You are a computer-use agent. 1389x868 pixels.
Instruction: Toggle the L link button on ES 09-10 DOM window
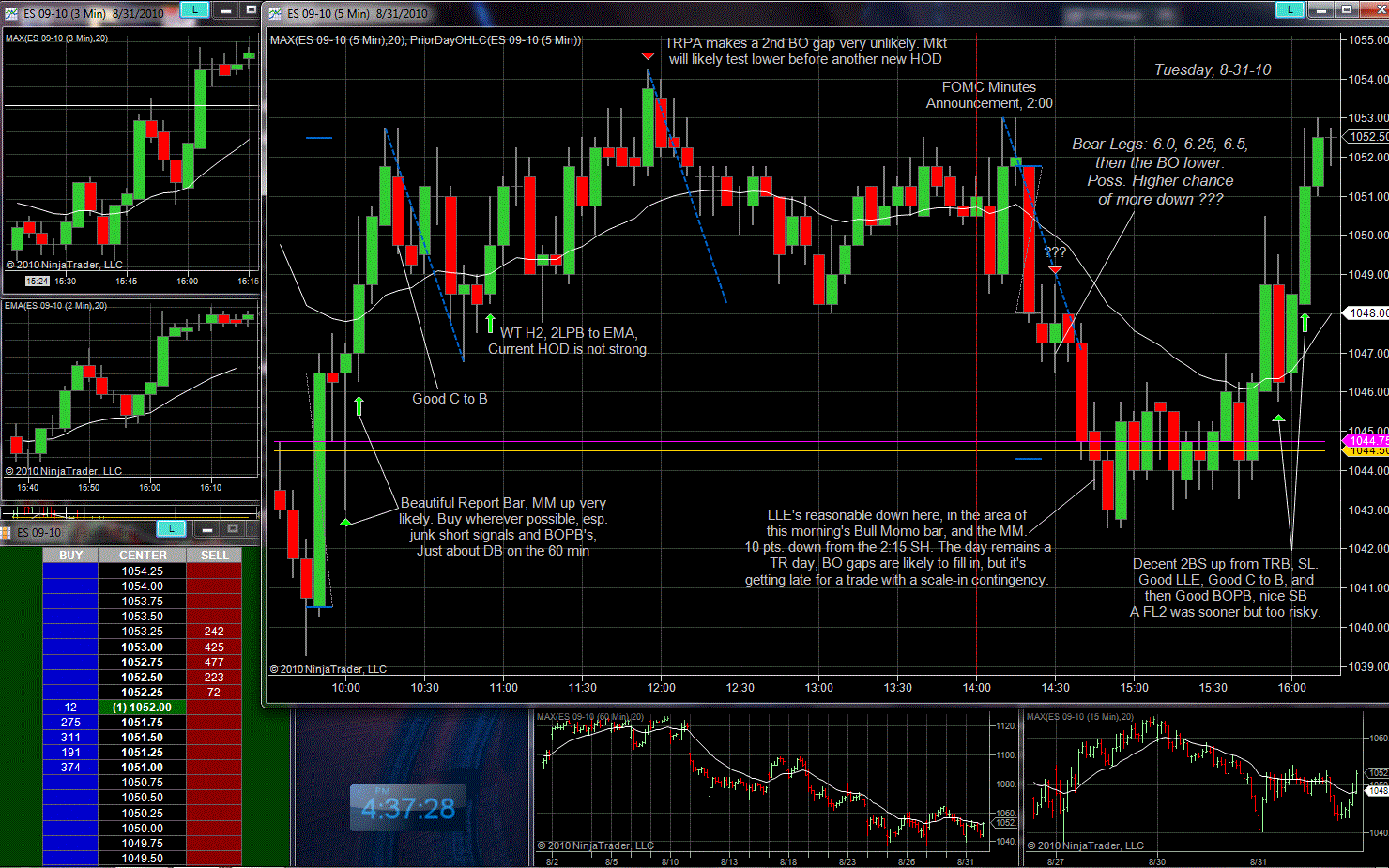click(x=171, y=529)
